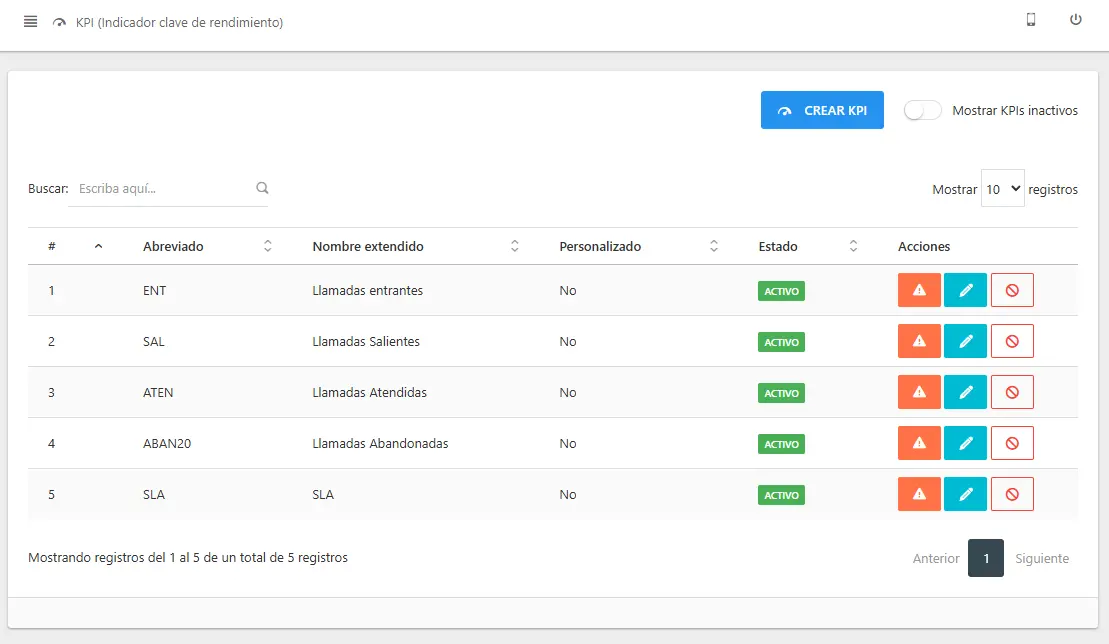The height and width of the screenshot is (644, 1109).
Task: Deactivate the SAL KPI with ban icon
Action: tap(1012, 341)
